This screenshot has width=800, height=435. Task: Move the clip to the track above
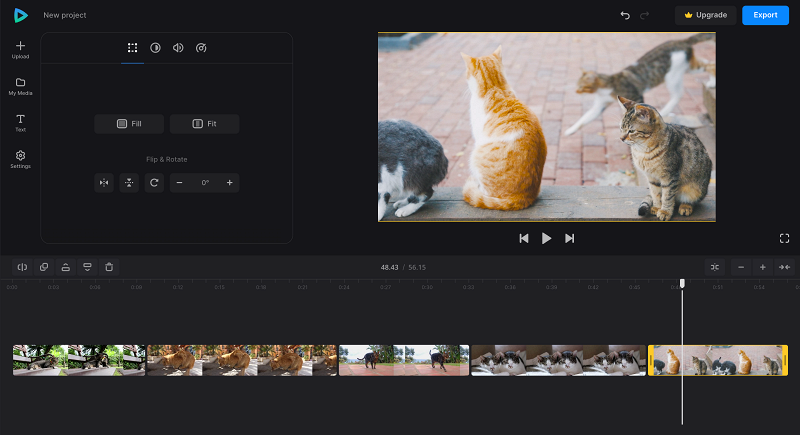click(66, 267)
